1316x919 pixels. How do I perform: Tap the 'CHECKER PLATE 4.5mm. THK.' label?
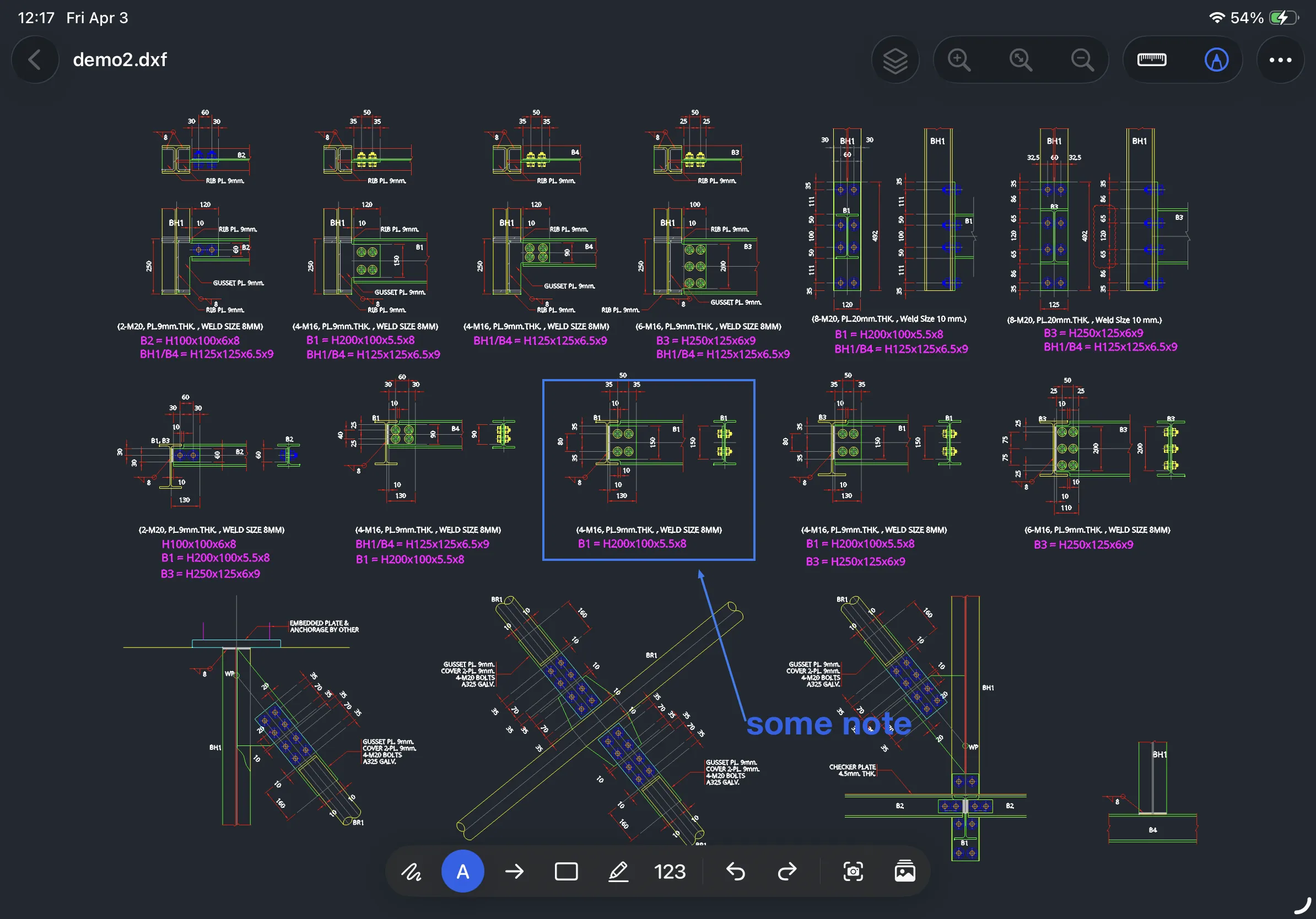[853, 770]
